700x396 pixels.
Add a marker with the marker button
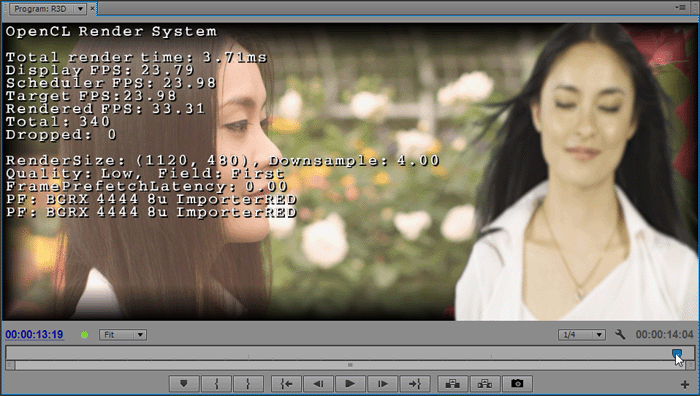click(x=183, y=383)
